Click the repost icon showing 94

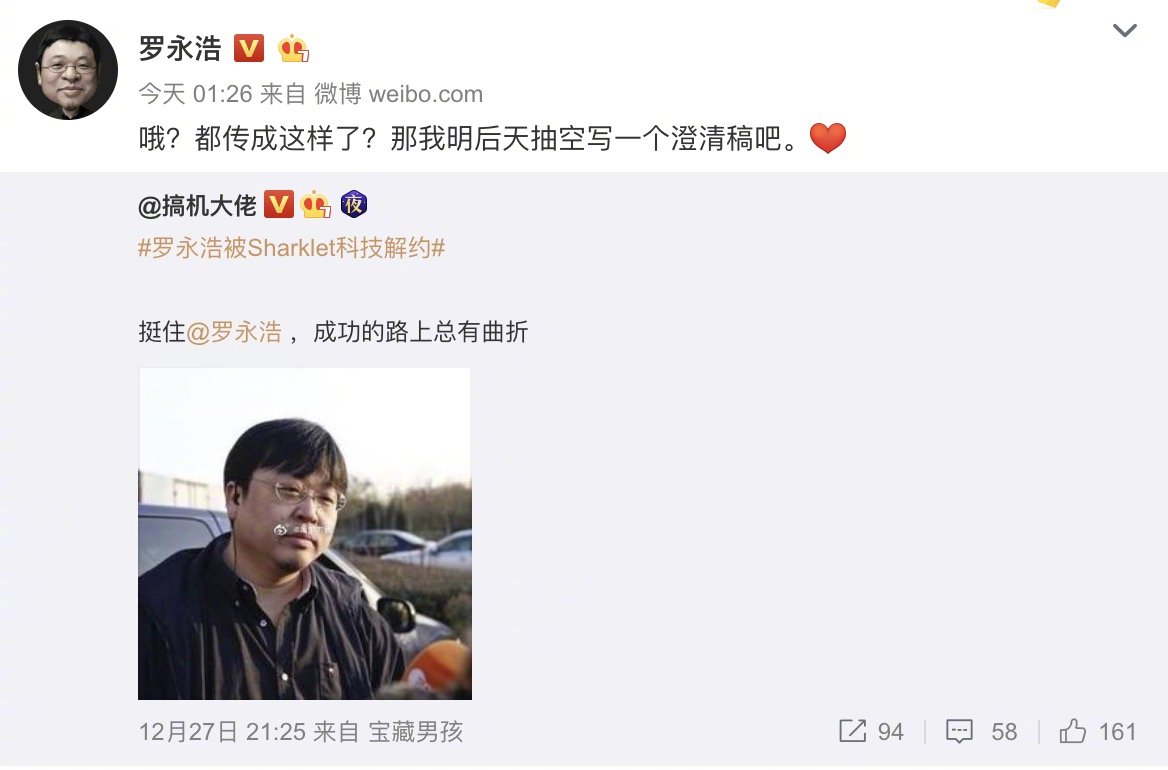point(871,731)
